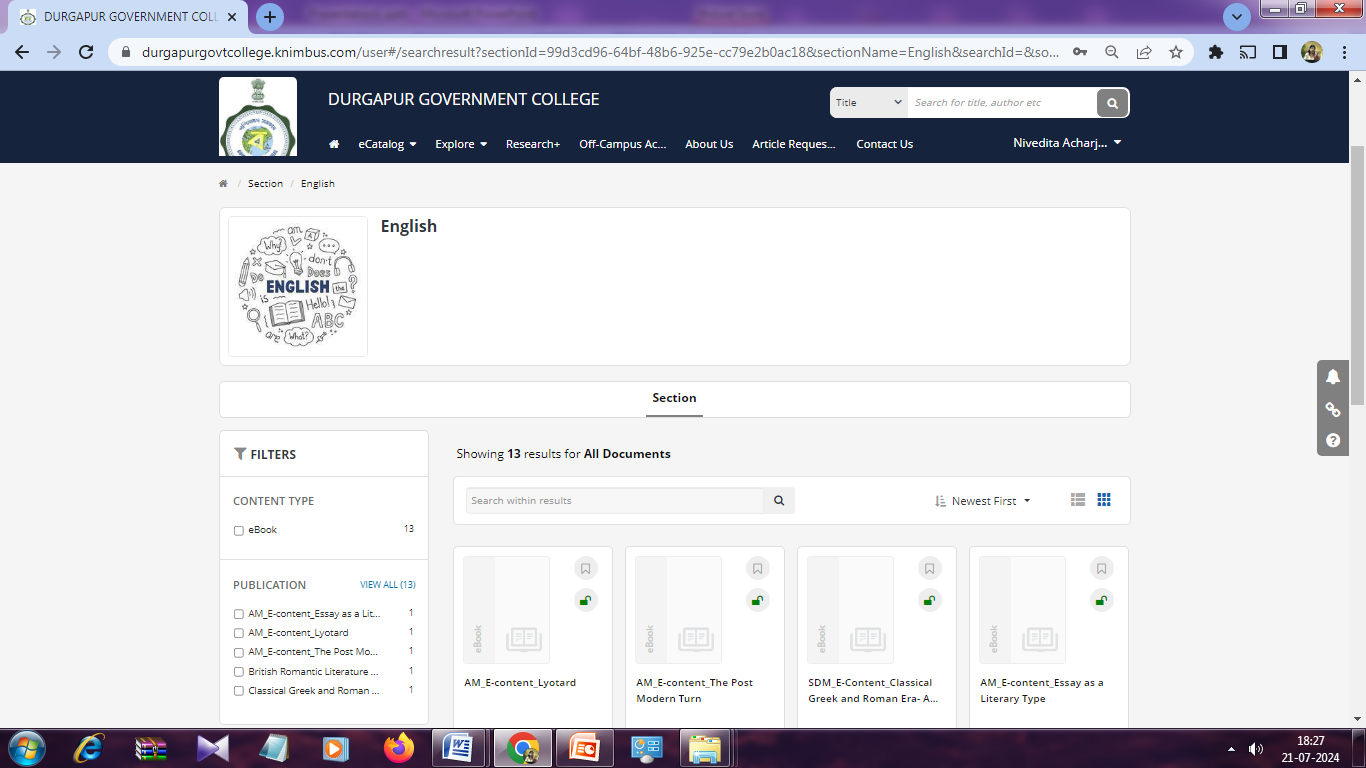Click the magnifier button in header search
The width and height of the screenshot is (1366, 768).
click(x=1112, y=103)
